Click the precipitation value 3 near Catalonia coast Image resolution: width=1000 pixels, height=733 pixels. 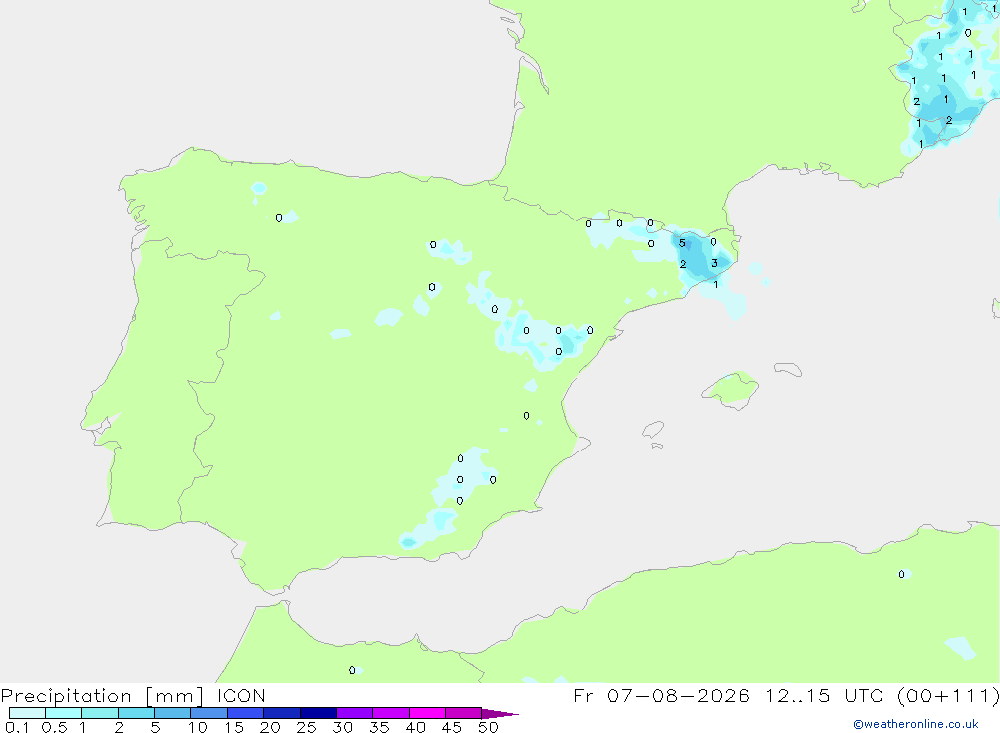pos(714,263)
